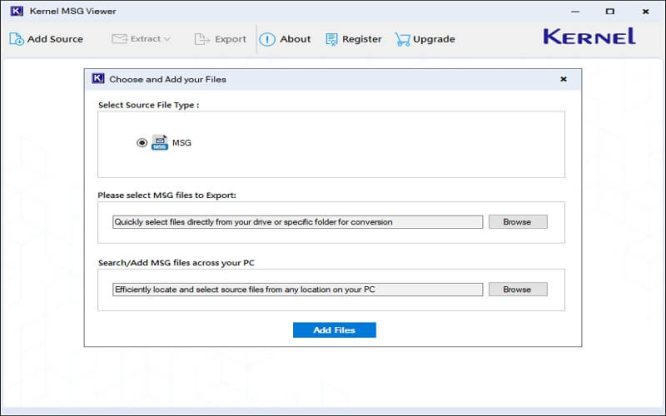Viewport: 666px width, 416px height.
Task: Close the Kernel MSG Viewer window
Action: click(646, 11)
